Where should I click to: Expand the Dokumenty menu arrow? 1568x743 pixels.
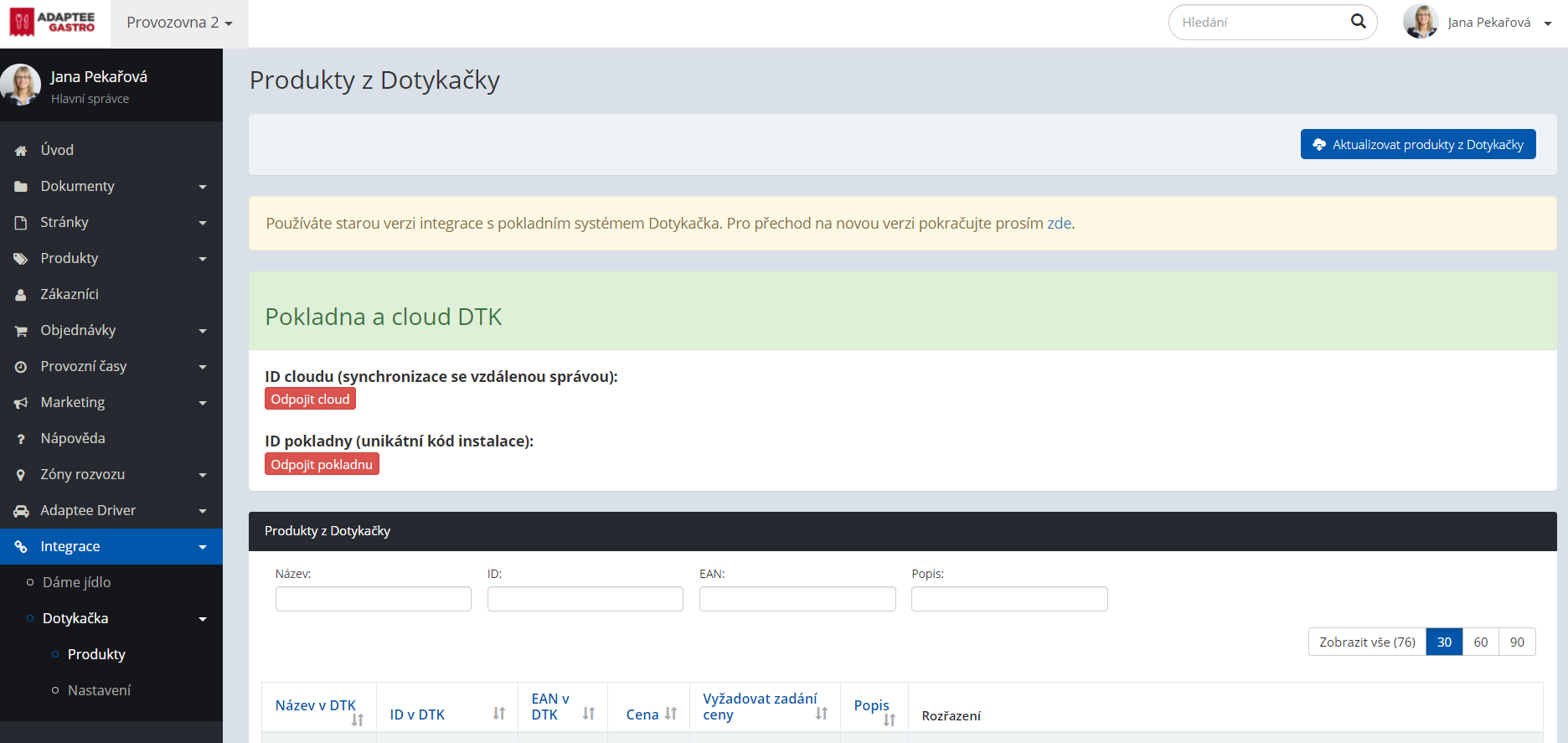pyautogui.click(x=202, y=187)
